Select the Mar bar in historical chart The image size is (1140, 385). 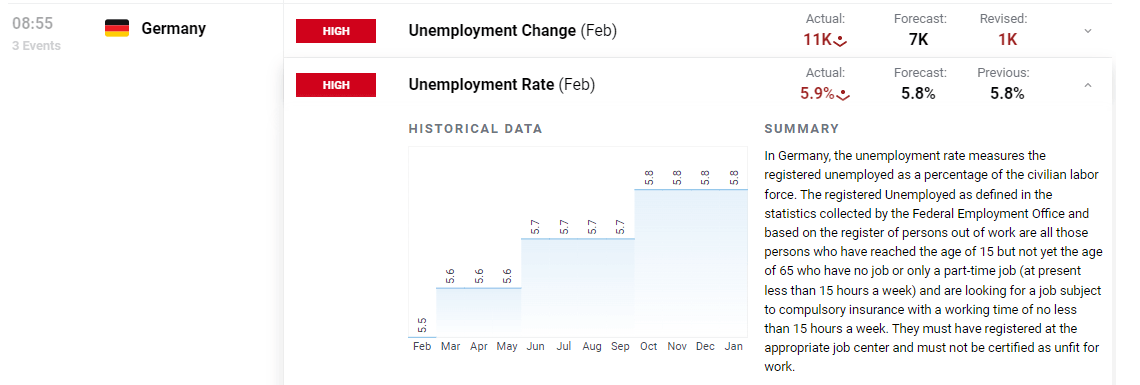[x=450, y=312]
